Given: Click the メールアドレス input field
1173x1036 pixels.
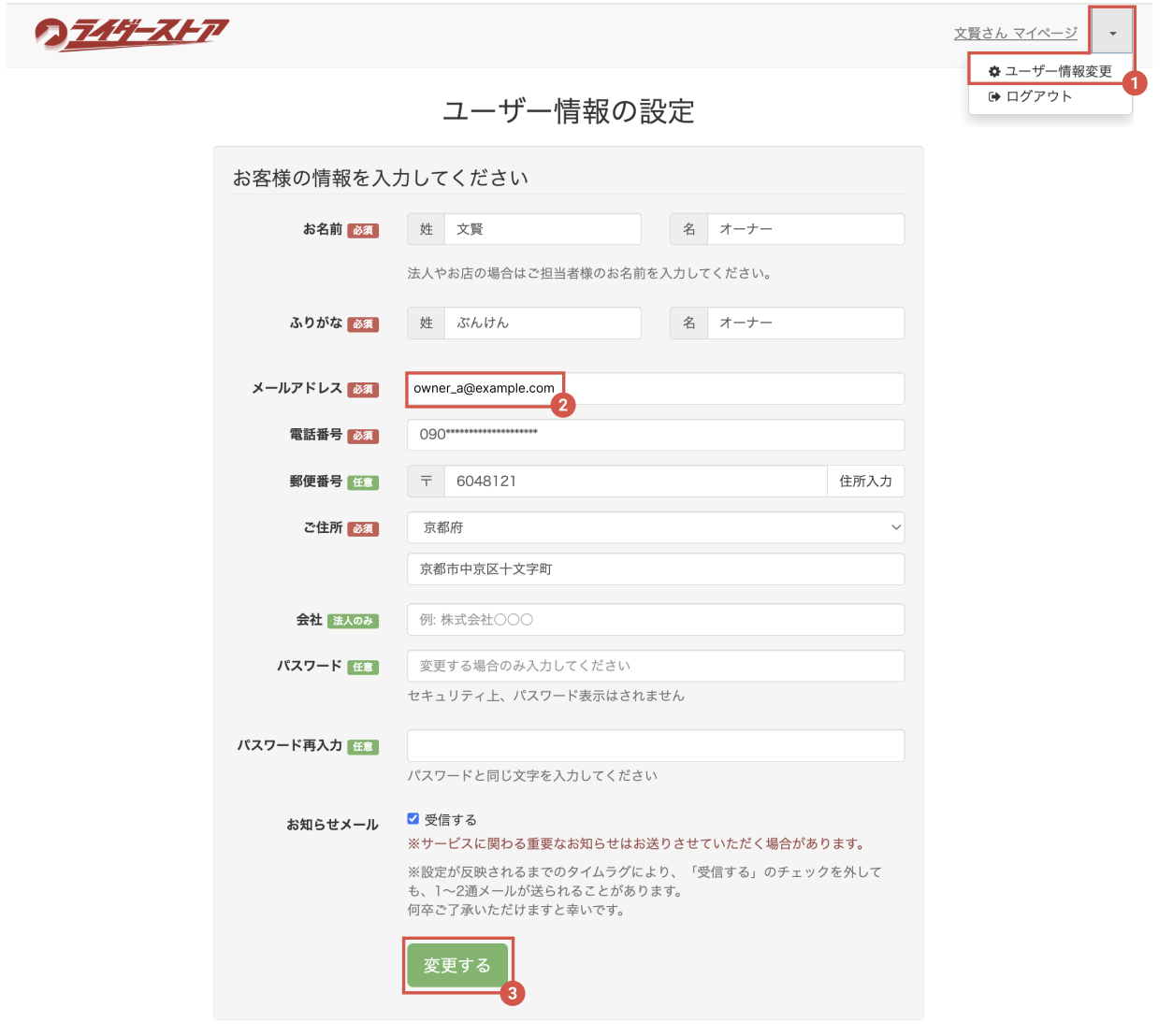Looking at the screenshot, I should pos(656,388).
